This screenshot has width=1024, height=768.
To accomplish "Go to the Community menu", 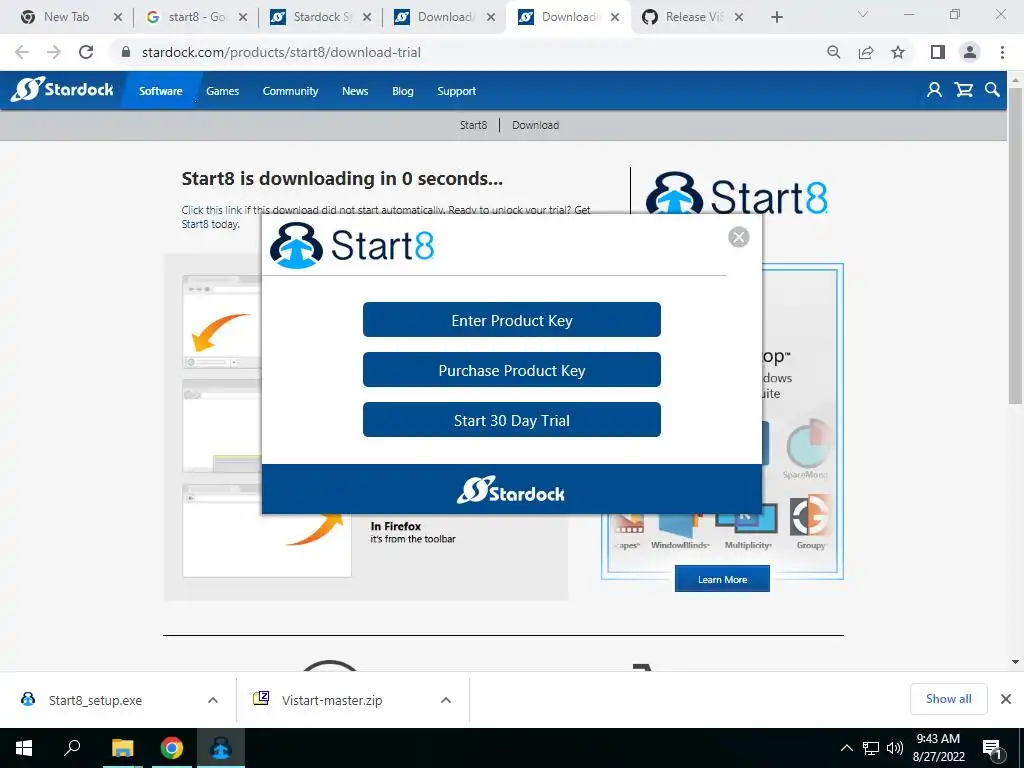I will click(x=291, y=91).
